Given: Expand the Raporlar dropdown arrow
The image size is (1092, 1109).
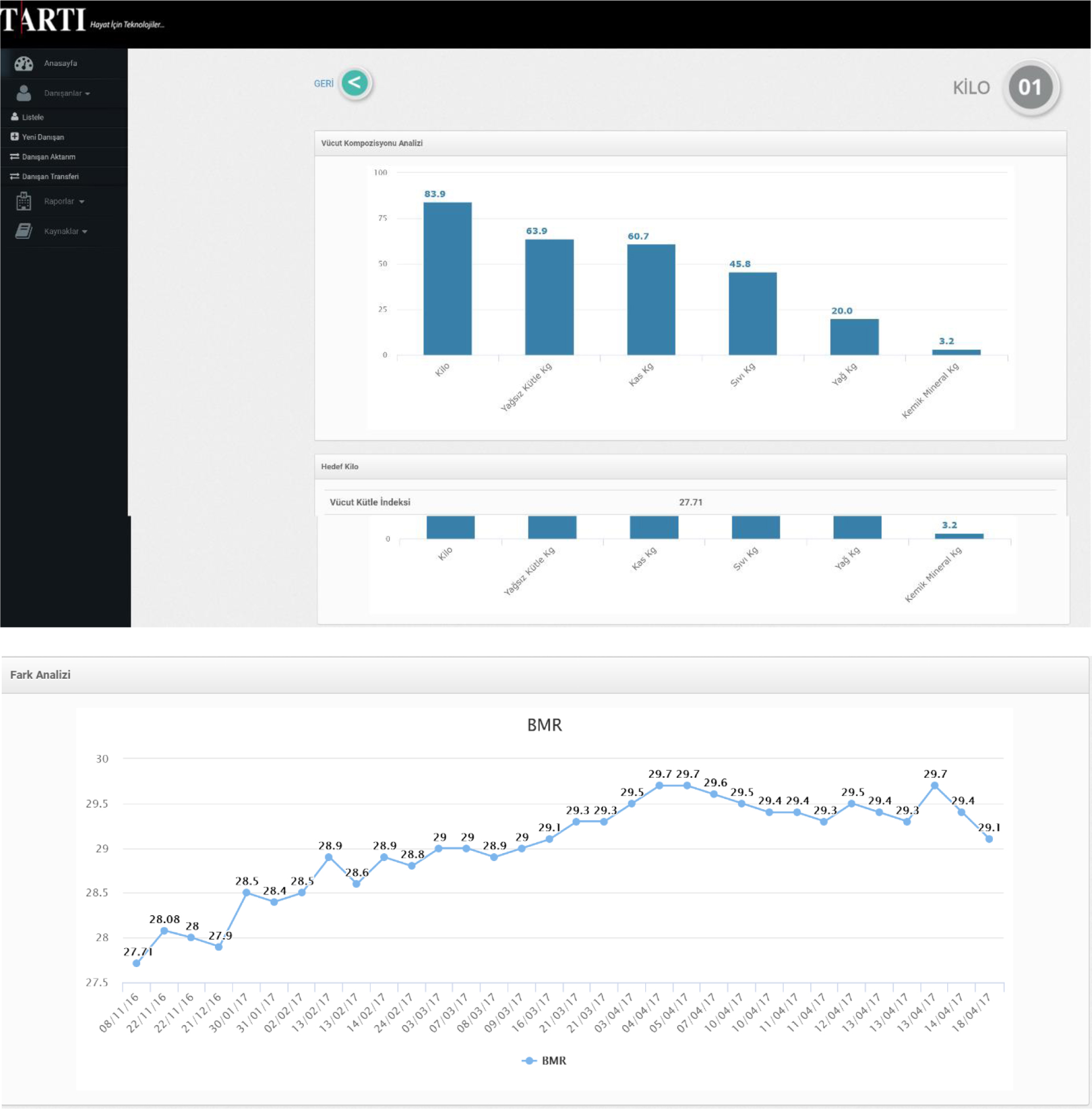Looking at the screenshot, I should [82, 202].
